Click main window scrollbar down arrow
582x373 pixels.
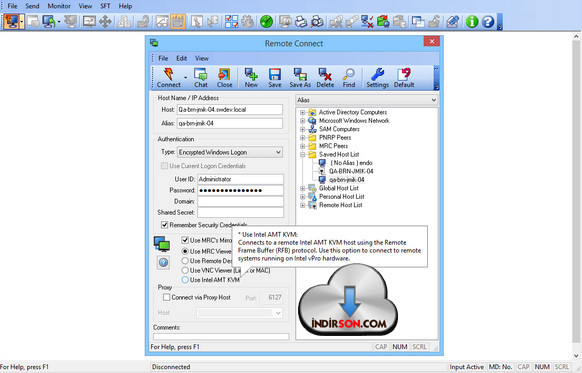point(576,356)
